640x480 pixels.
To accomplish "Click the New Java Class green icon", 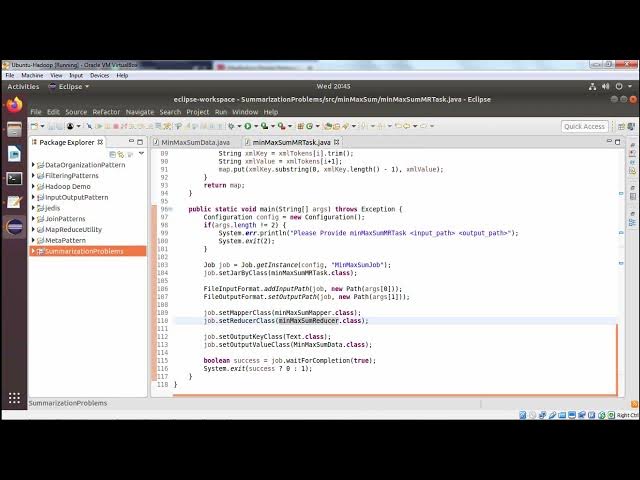I will tap(309, 127).
